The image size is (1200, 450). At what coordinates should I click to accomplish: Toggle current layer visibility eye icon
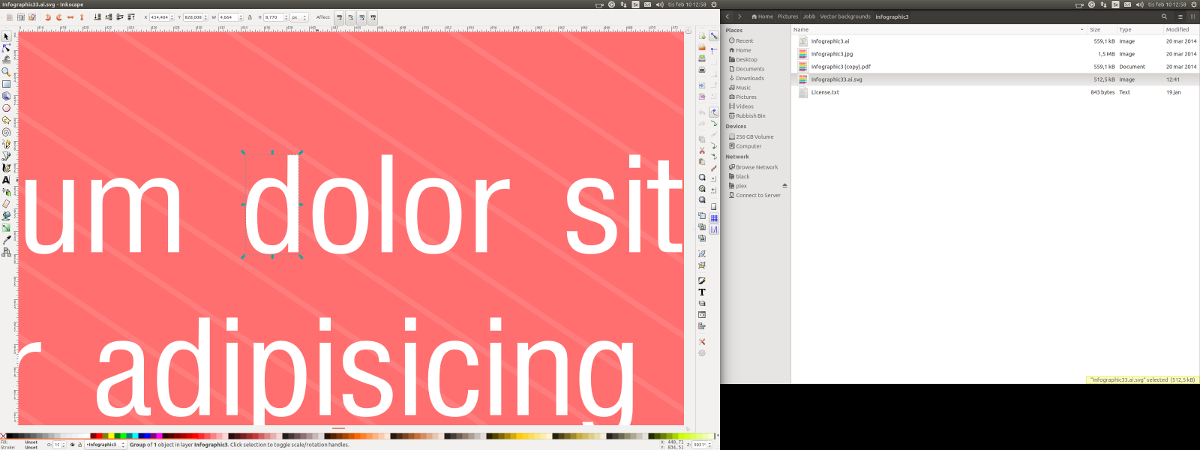[72, 444]
